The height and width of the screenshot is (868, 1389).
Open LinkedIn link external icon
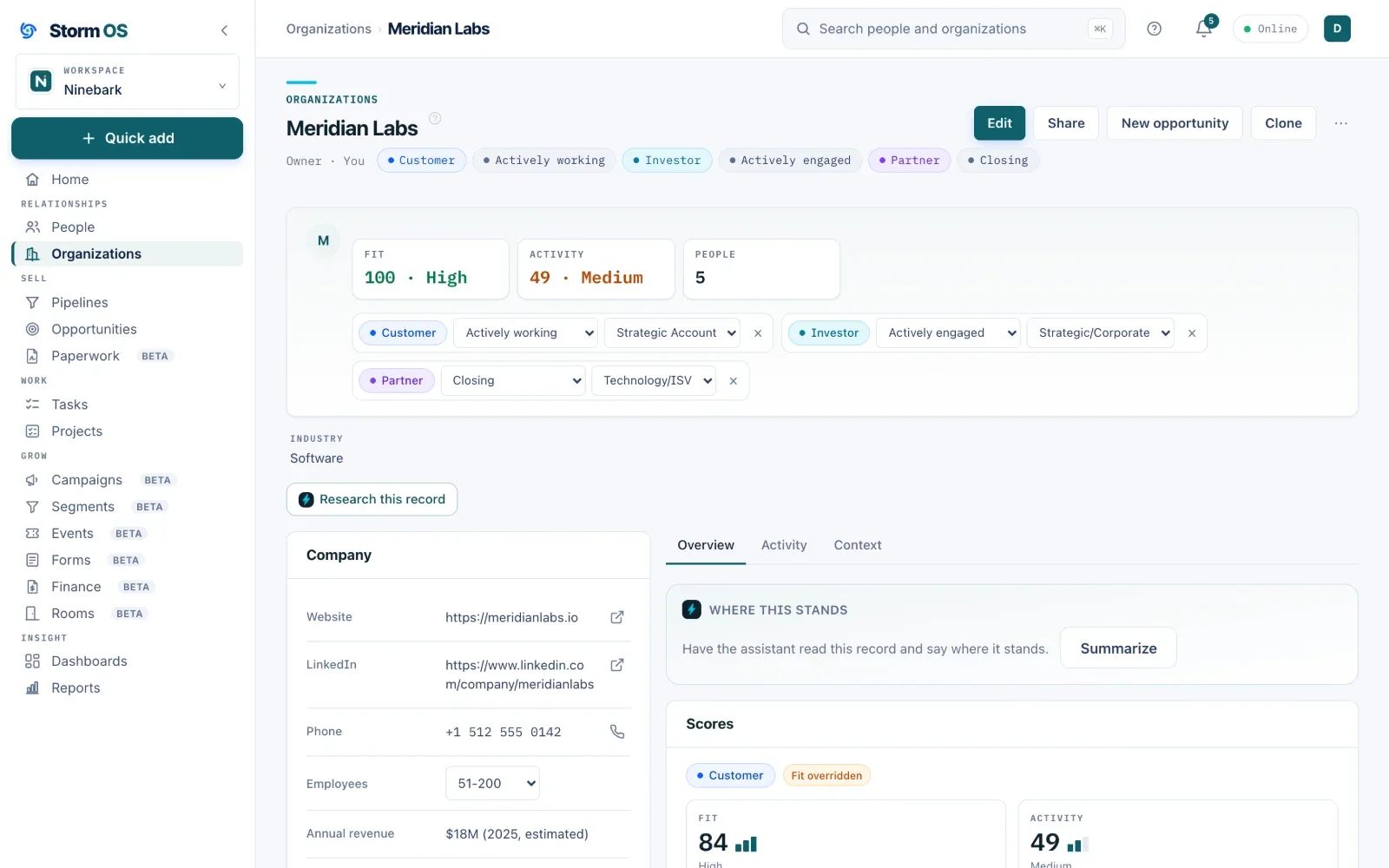[x=617, y=665]
